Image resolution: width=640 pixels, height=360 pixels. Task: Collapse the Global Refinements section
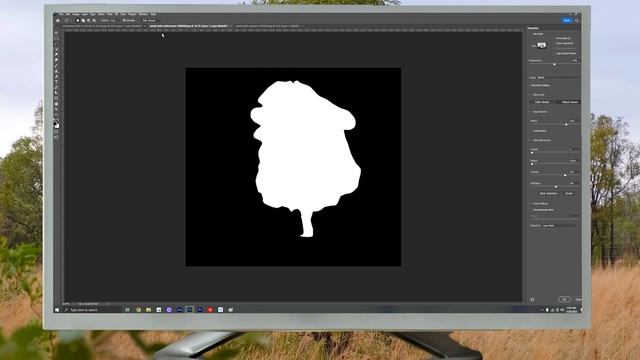(x=529, y=140)
